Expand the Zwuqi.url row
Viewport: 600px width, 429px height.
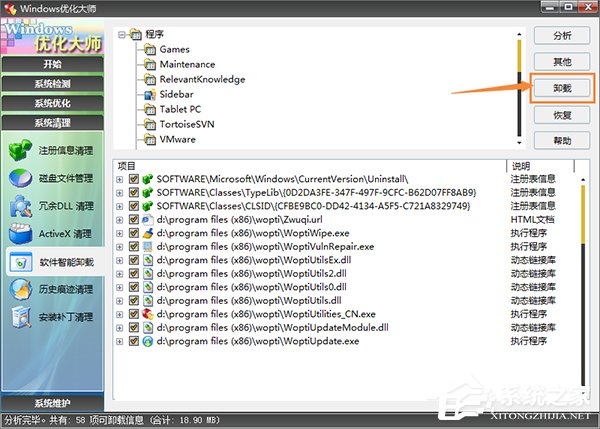(x=120, y=220)
